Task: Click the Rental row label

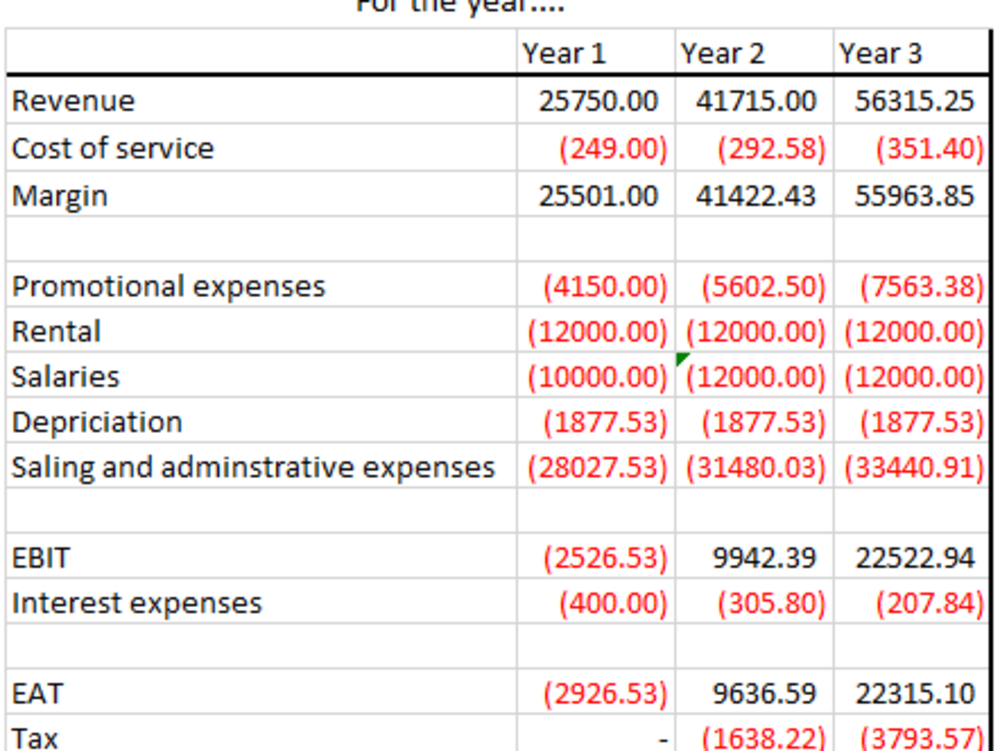Action: click(56, 332)
